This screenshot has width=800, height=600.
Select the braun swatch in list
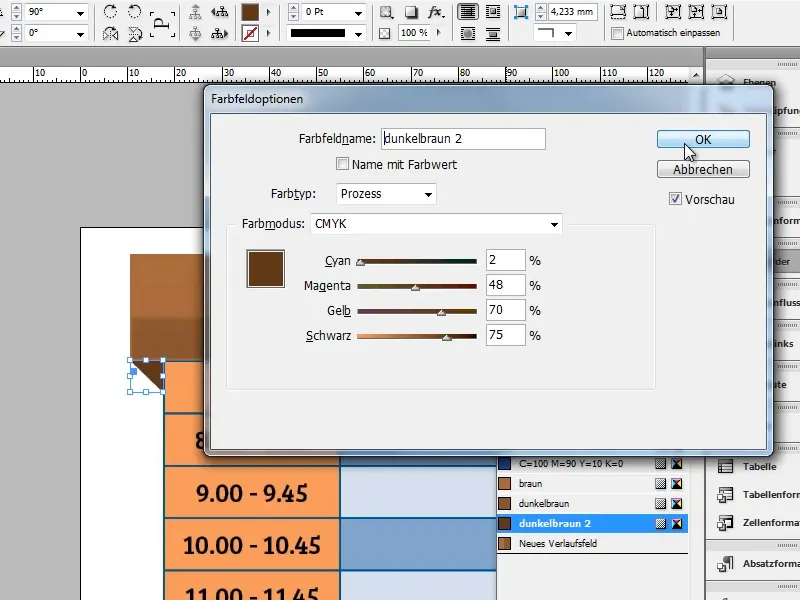coord(592,484)
